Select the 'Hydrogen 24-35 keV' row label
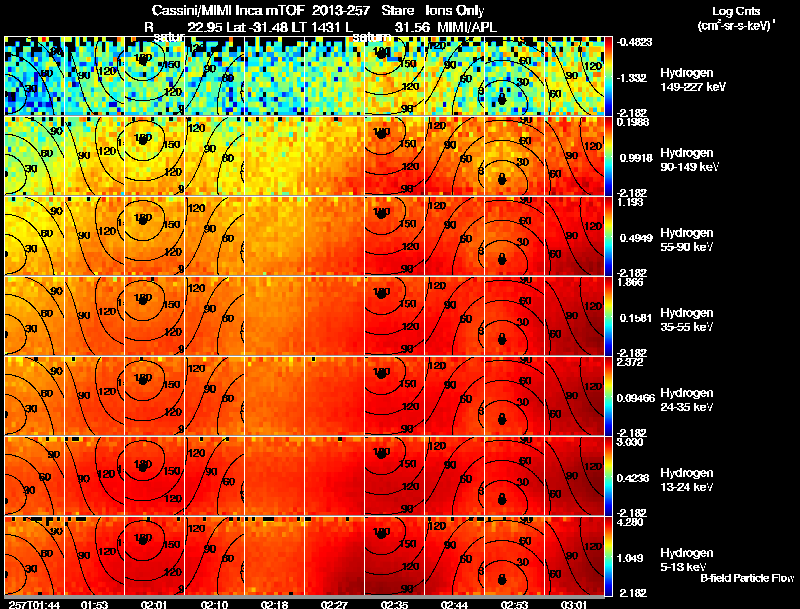This screenshot has height=609, width=800. [x=687, y=400]
